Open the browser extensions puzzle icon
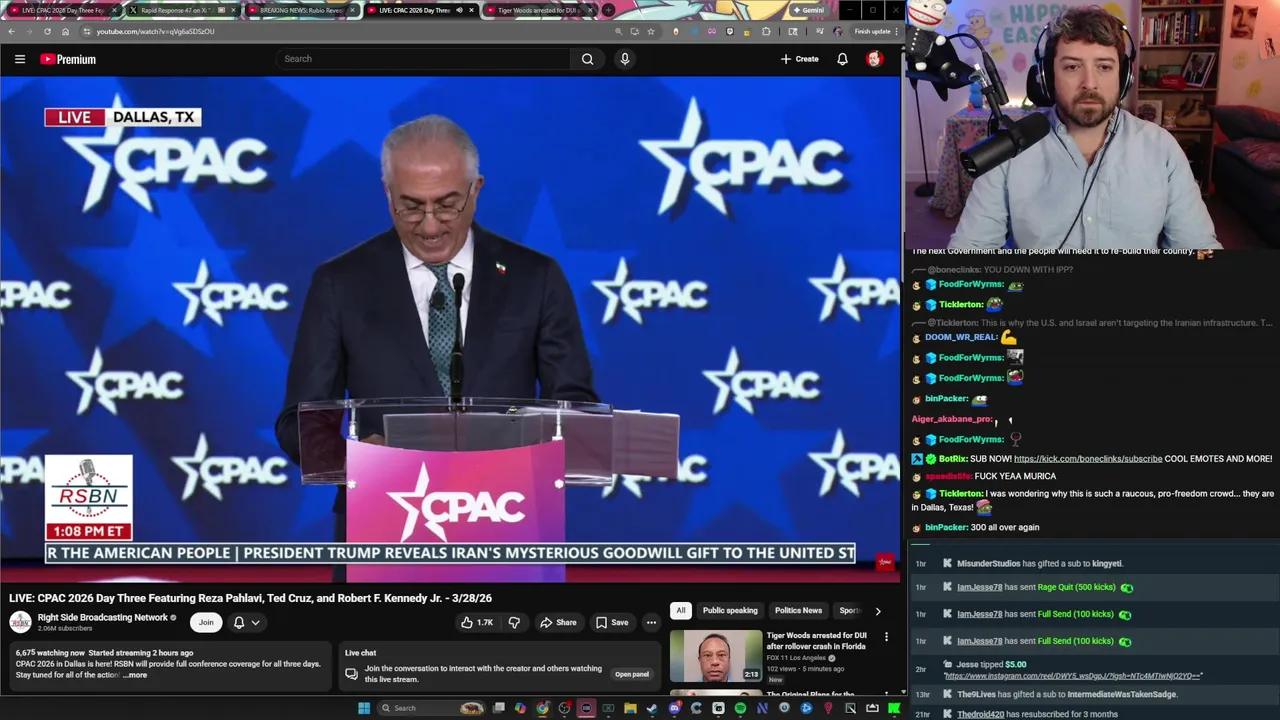This screenshot has height=720, width=1280. pyautogui.click(x=767, y=31)
